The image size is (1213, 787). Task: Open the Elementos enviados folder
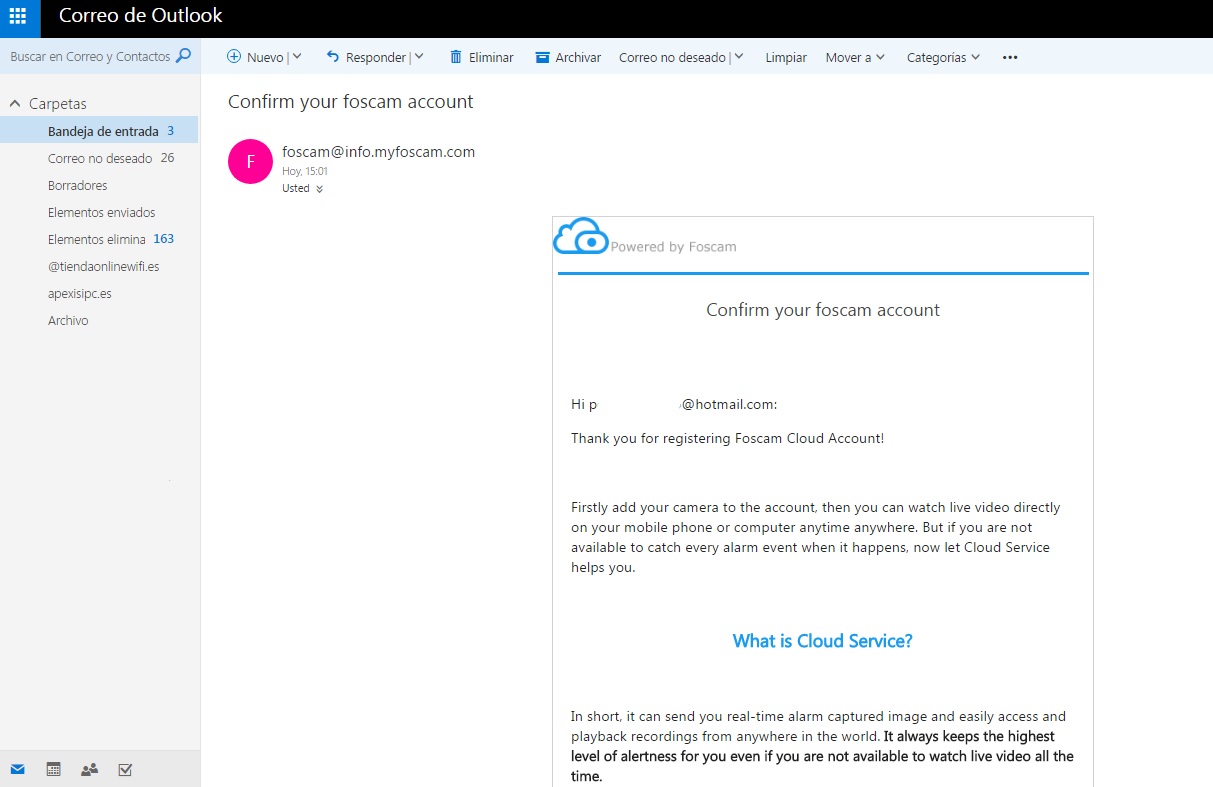click(100, 212)
